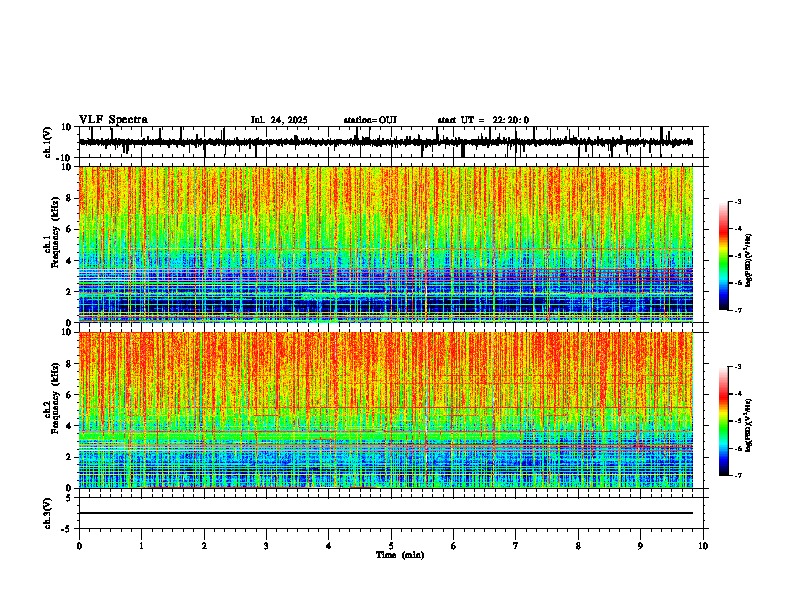Image resolution: width=792 pixels, height=612 pixels.
Task: Click the "VLF Spectra" plot title
Action: click(113, 120)
